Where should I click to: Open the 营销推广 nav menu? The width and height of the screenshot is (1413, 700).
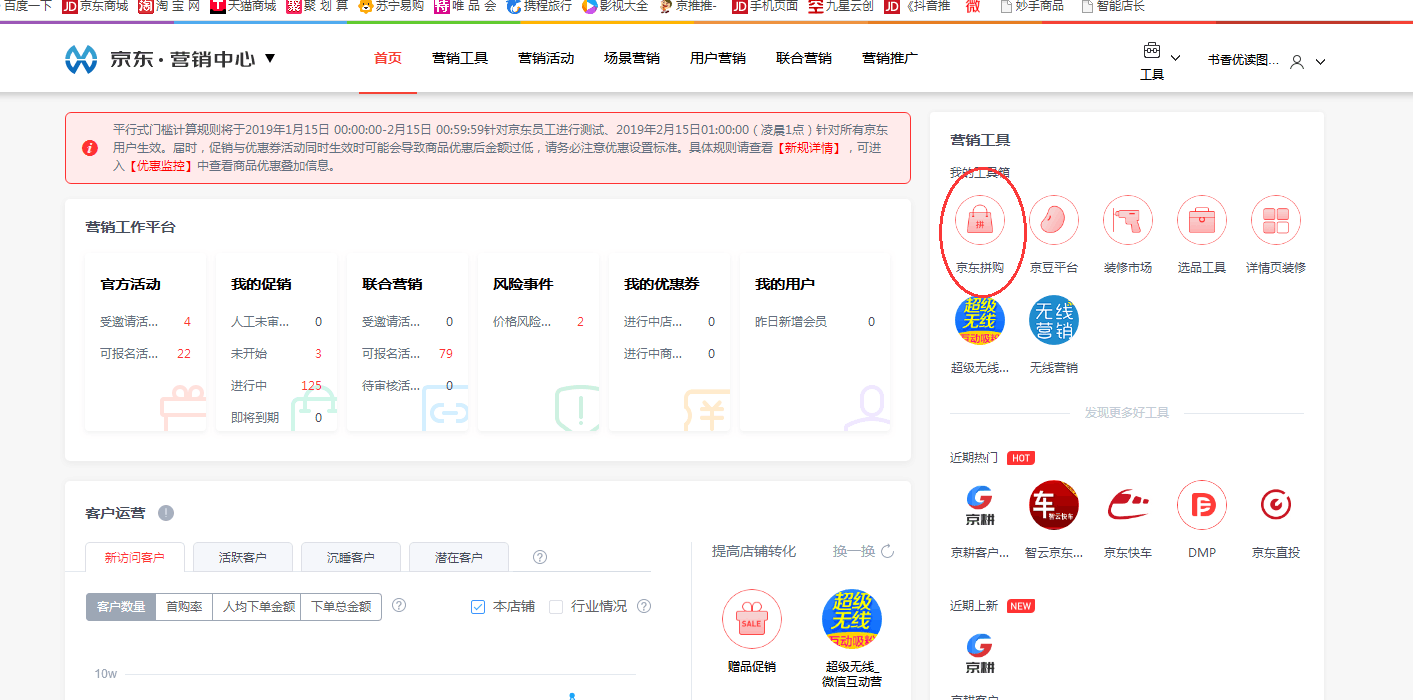click(x=890, y=58)
